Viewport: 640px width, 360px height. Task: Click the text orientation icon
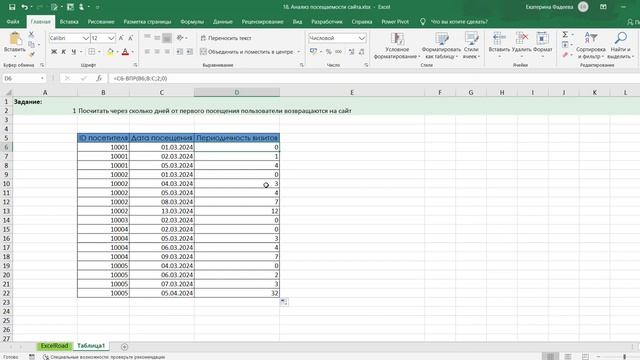click(180, 38)
